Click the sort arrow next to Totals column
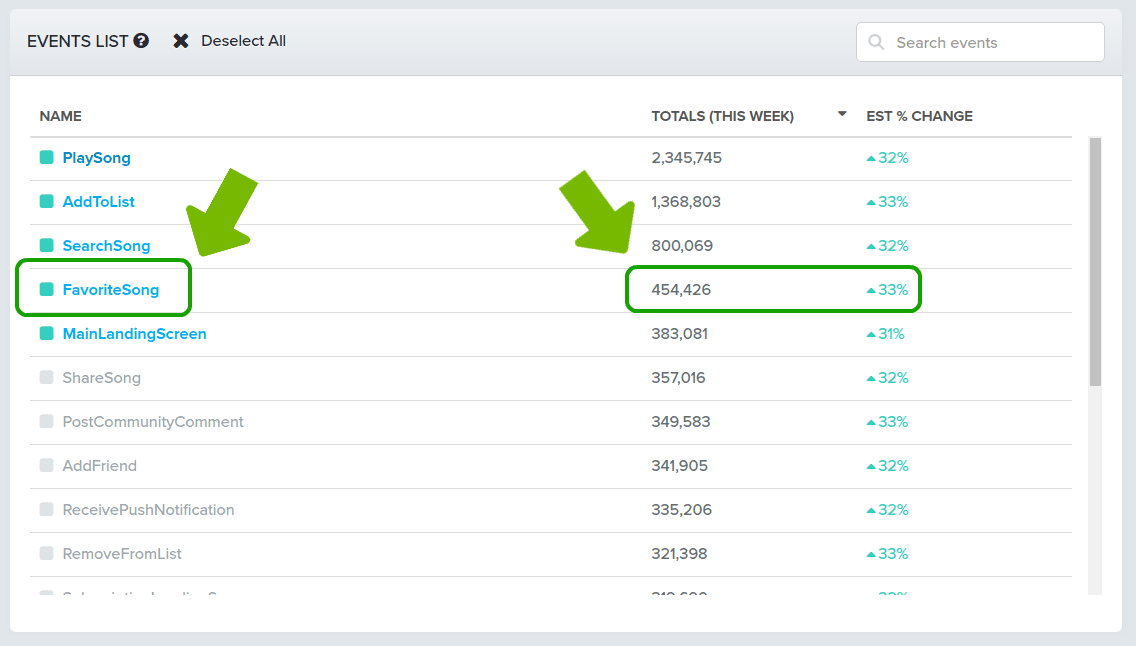The width and height of the screenshot is (1136, 646). tap(842, 115)
